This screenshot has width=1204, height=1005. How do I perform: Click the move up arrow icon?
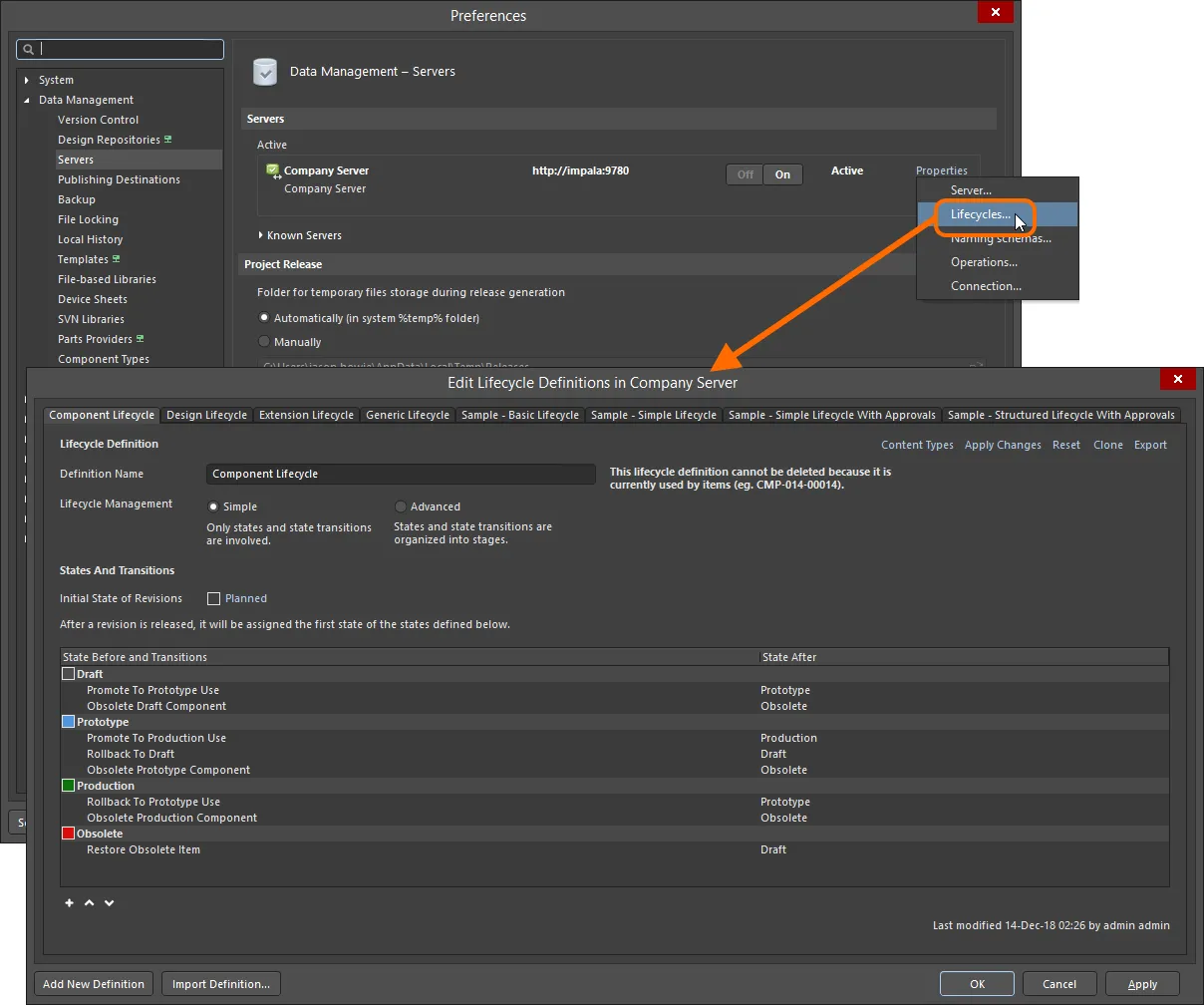pos(89,903)
